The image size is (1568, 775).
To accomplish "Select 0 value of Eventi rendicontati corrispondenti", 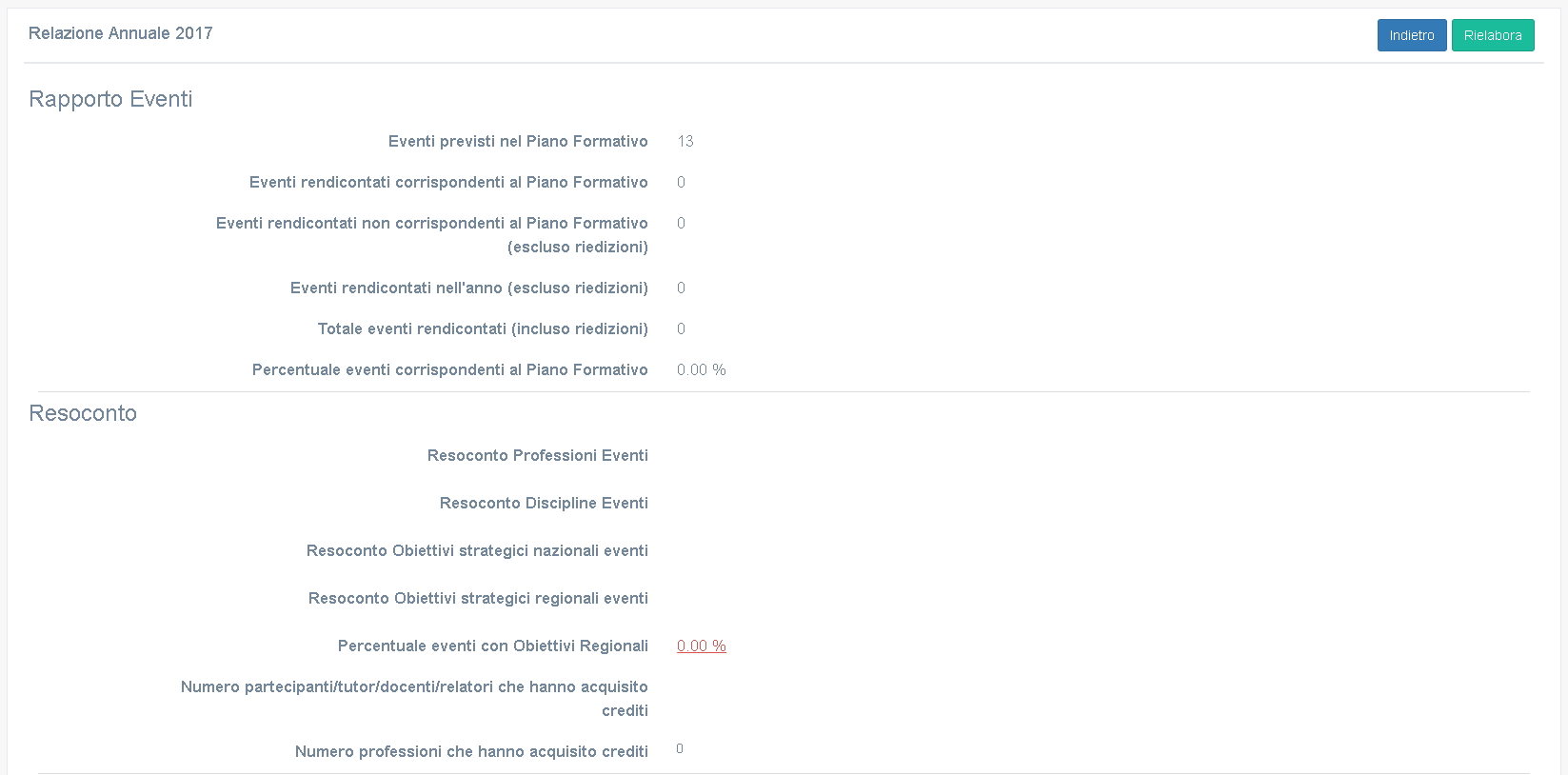I will pyautogui.click(x=681, y=182).
